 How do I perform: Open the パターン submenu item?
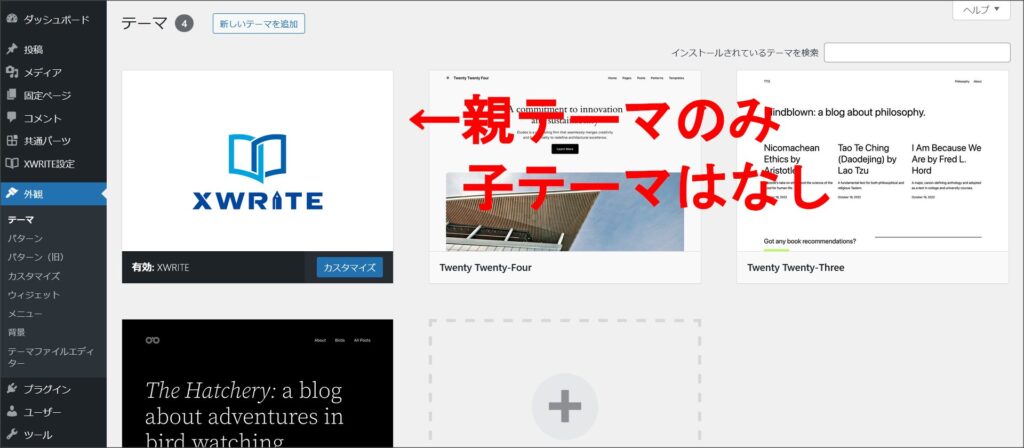tap(25, 238)
